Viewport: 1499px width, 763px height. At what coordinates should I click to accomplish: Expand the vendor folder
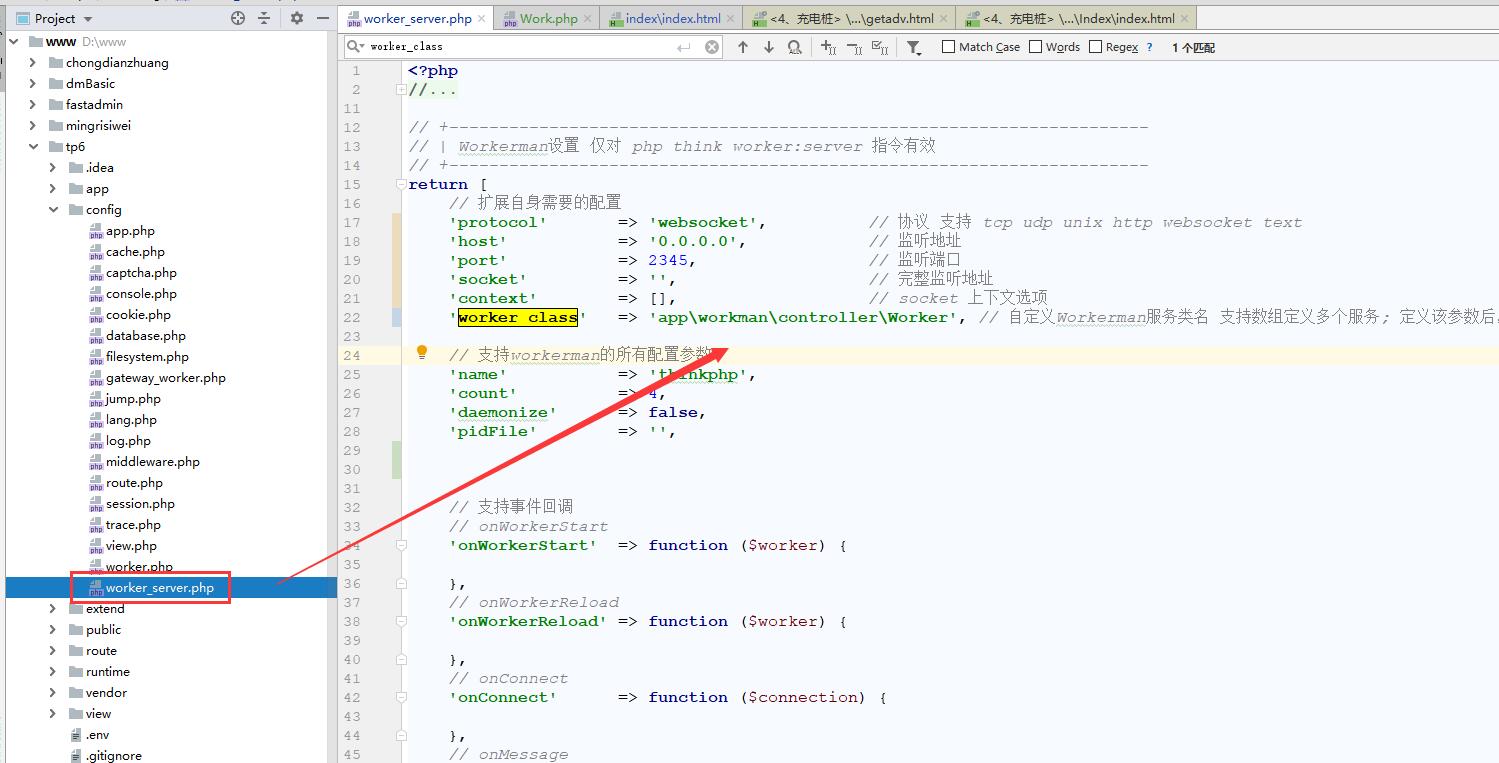(53, 693)
